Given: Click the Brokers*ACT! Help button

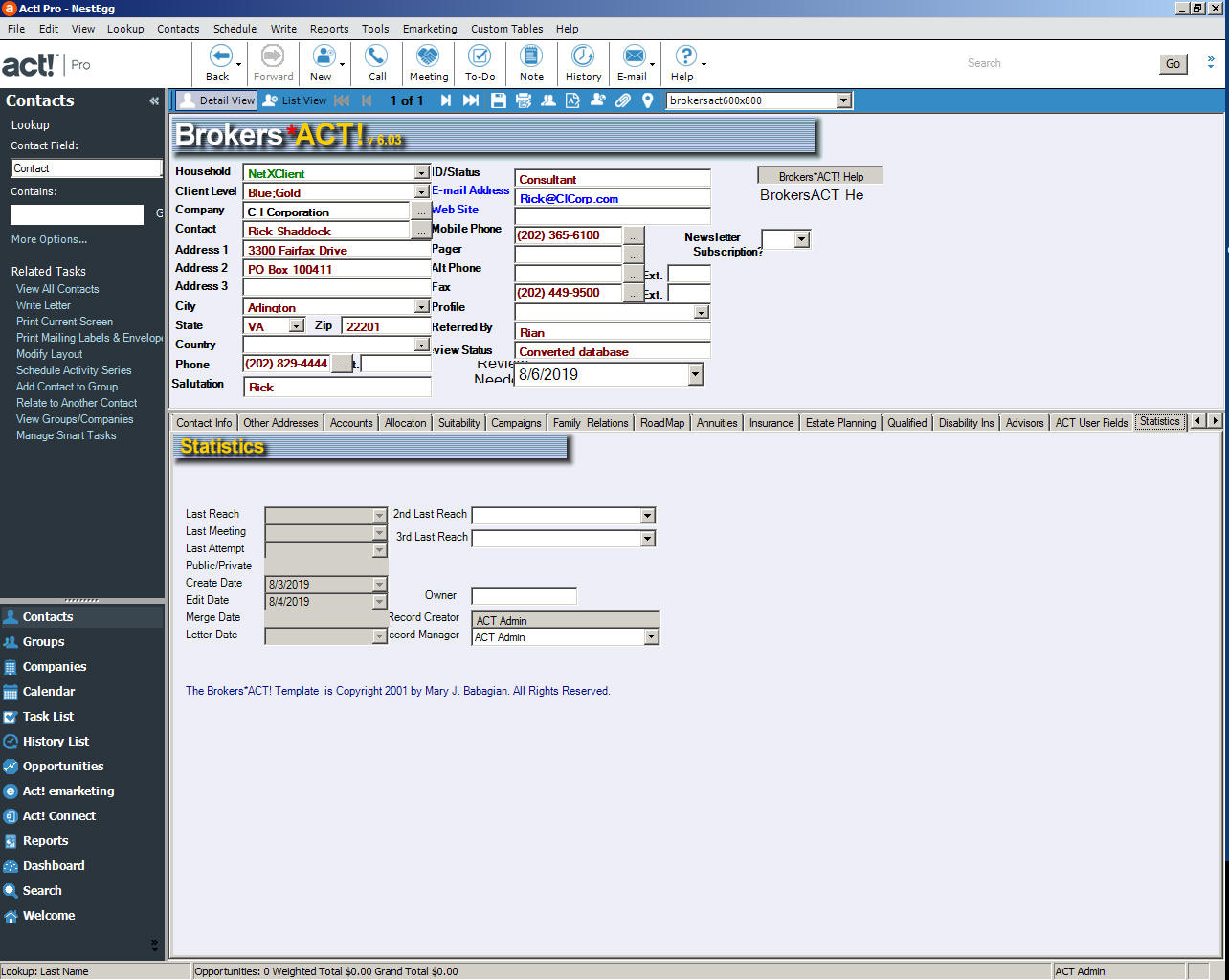Looking at the screenshot, I should 820,176.
